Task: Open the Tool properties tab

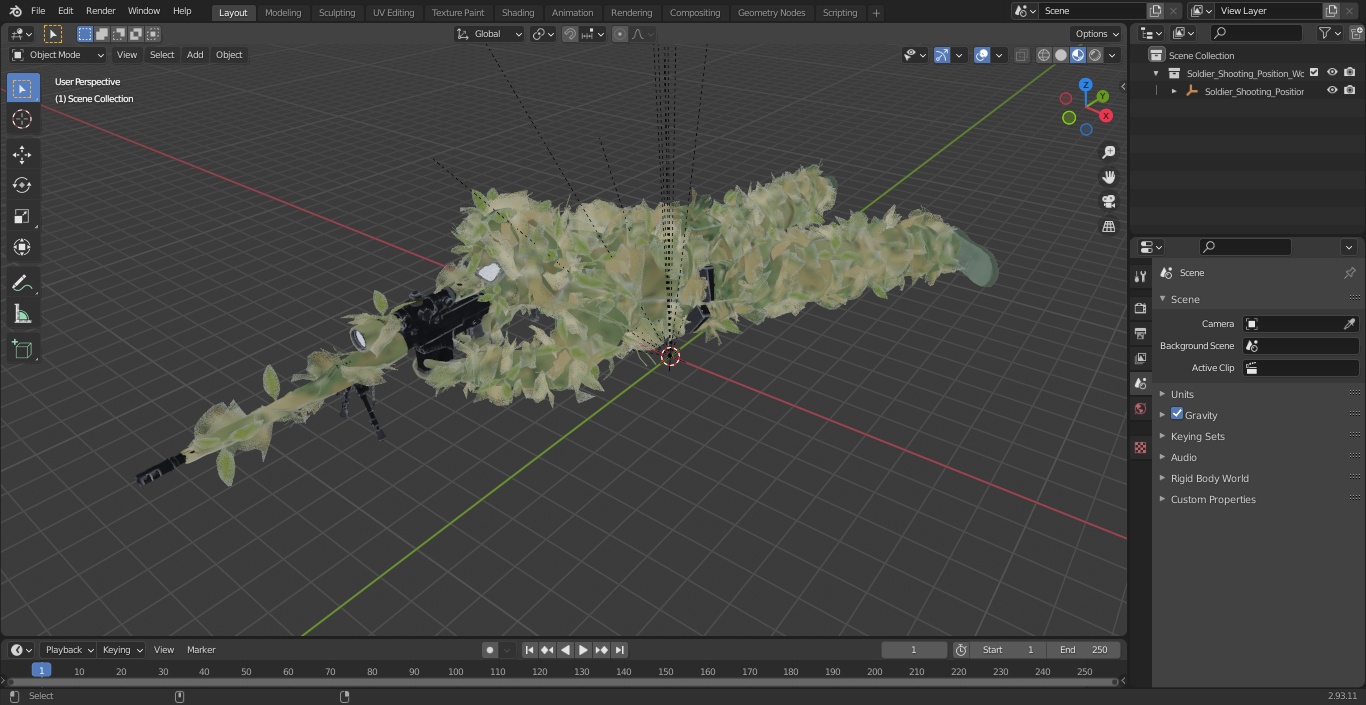Action: click(1140, 276)
